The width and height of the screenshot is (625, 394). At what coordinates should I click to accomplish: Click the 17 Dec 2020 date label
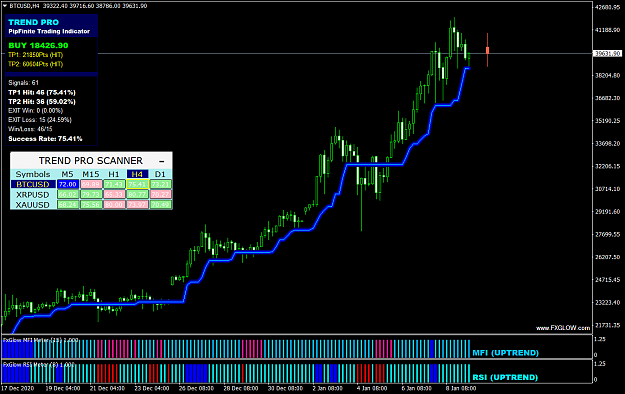[x=18, y=388]
